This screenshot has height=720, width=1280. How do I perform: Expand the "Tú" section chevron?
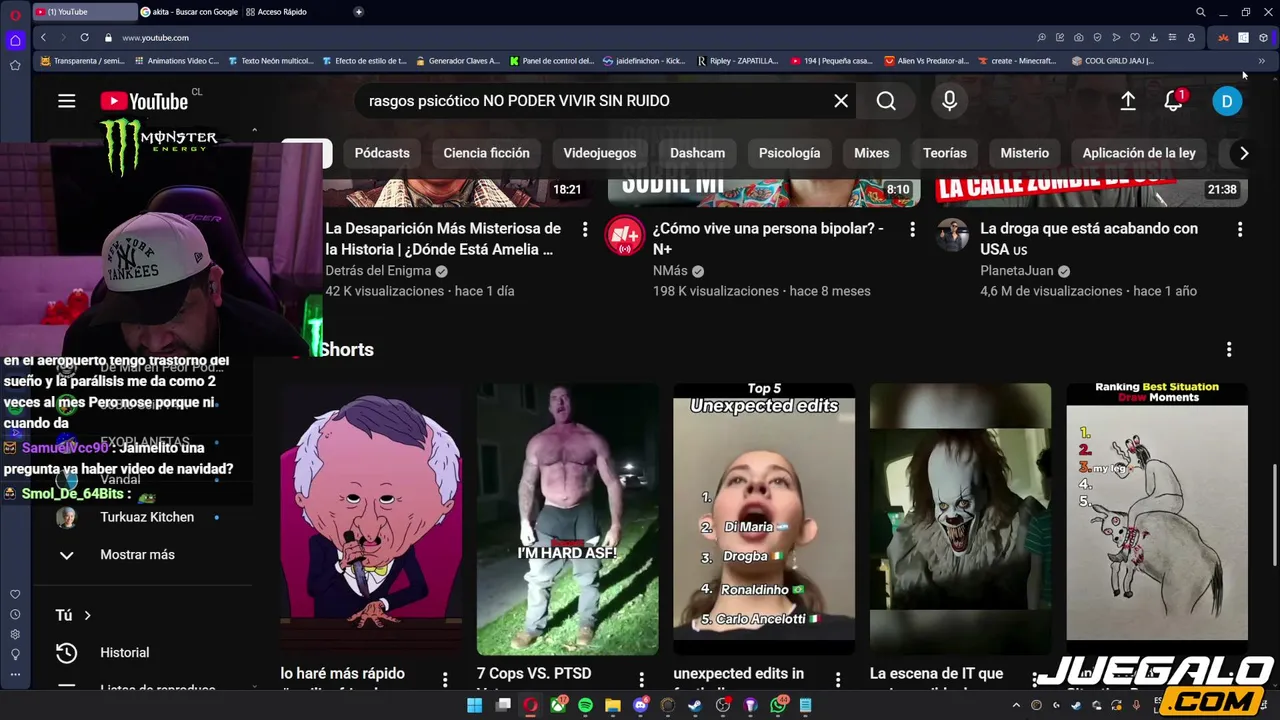[87, 615]
